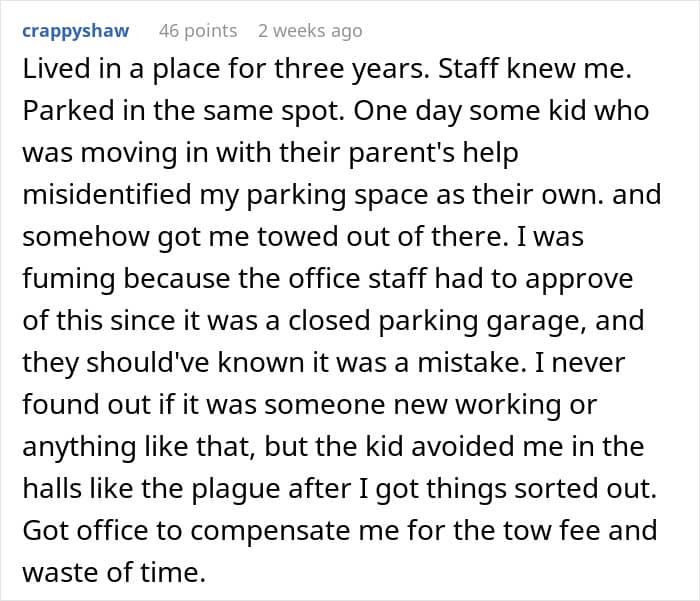Open the crappyshaw user profile

76,30
